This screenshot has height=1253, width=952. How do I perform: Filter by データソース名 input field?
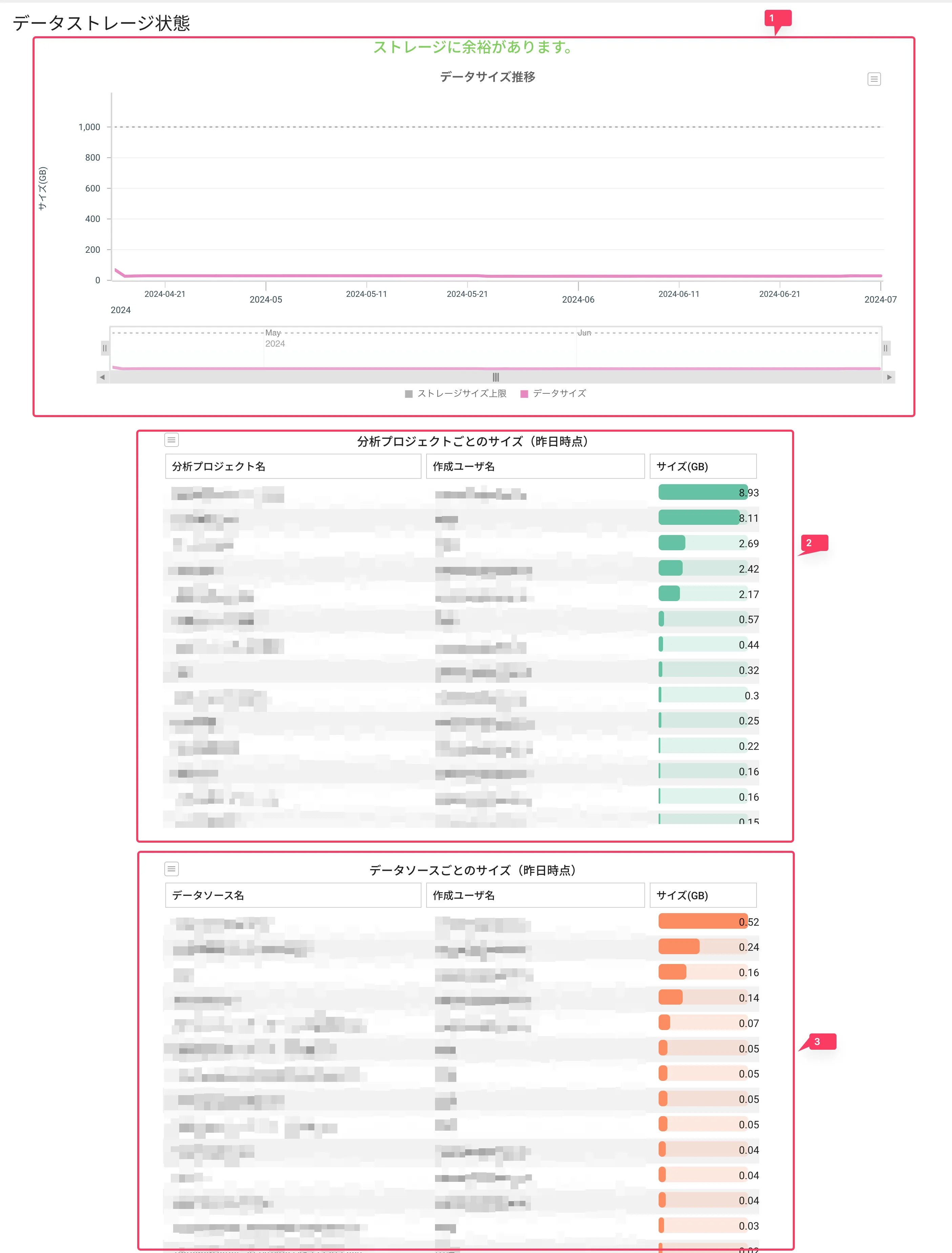coord(293,896)
